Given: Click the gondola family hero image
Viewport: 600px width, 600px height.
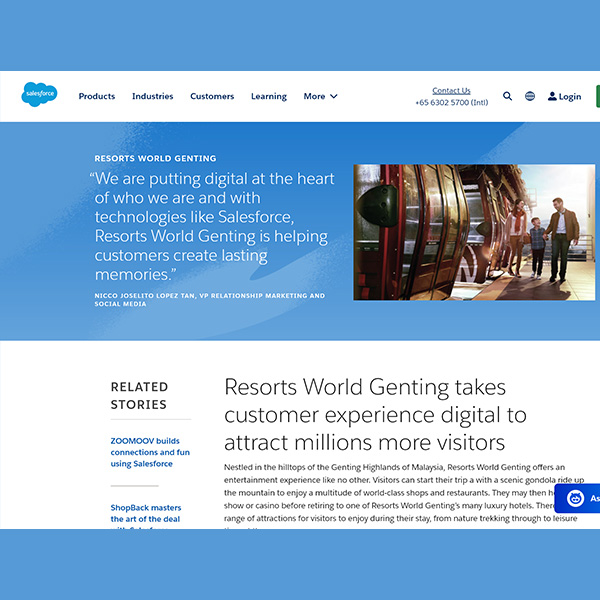Looking at the screenshot, I should click(474, 232).
